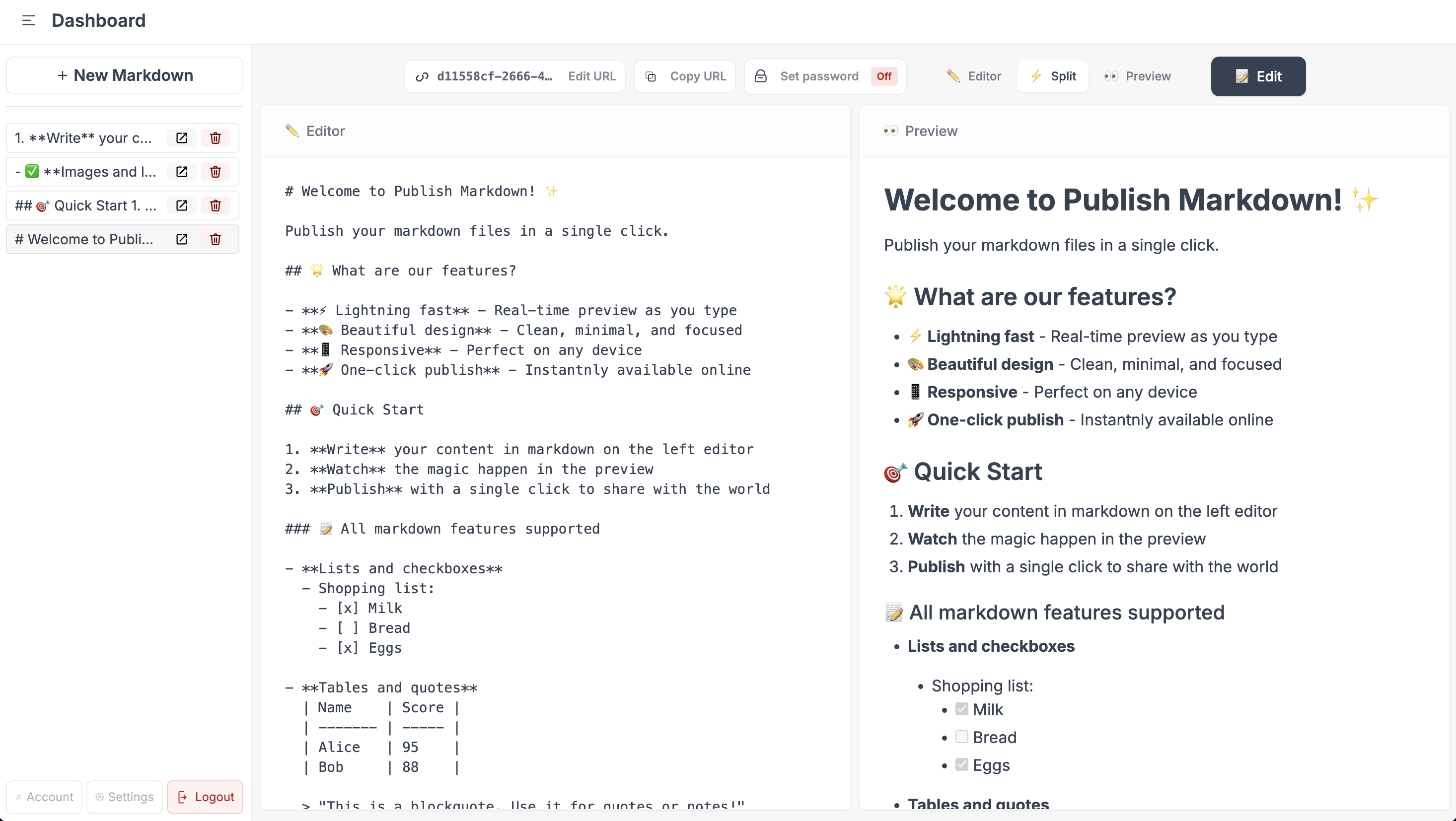
Task: Click the copy icon beside Copy URL
Action: [651, 76]
